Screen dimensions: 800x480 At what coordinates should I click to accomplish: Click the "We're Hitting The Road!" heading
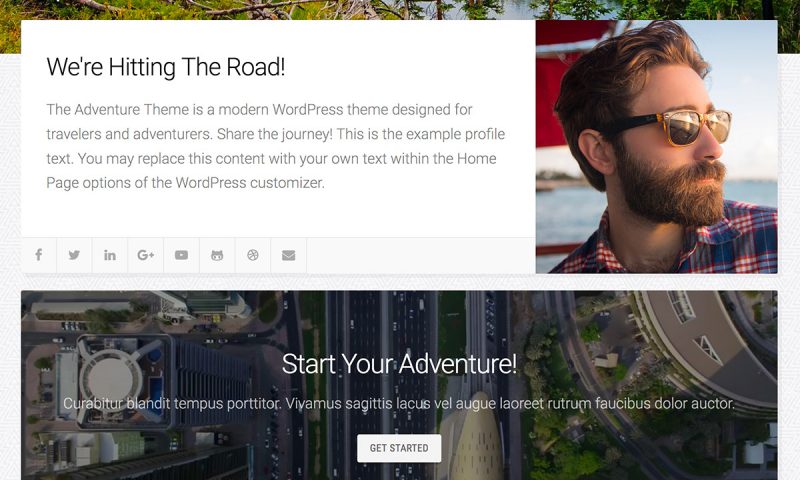click(166, 67)
